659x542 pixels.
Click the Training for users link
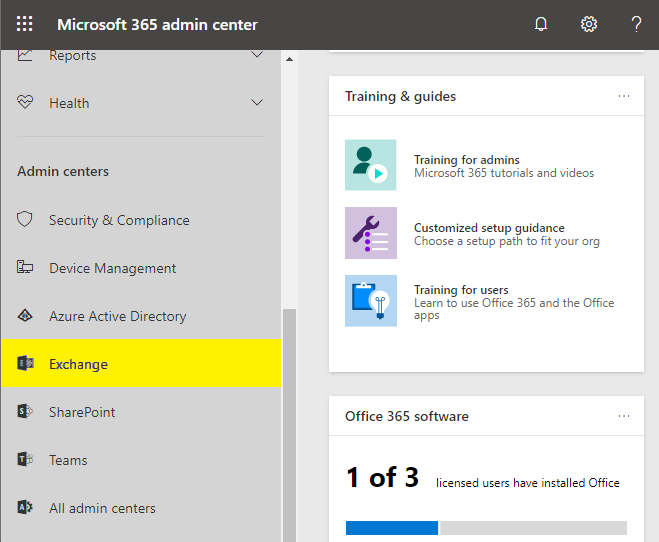pos(461,289)
